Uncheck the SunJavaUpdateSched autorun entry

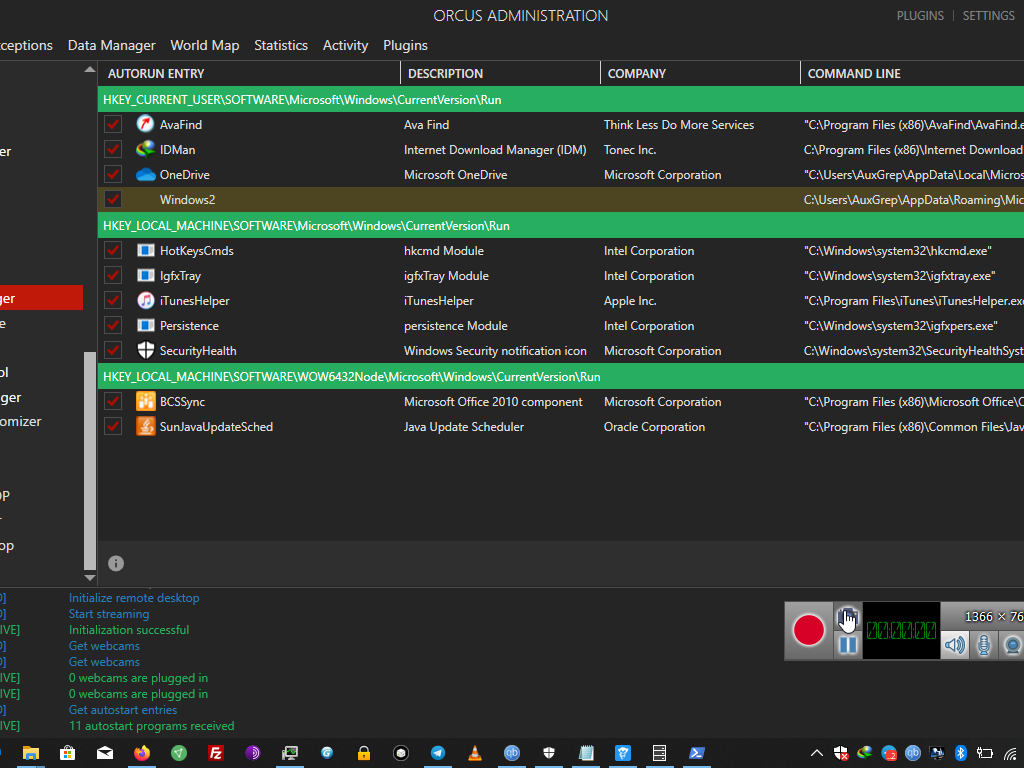[x=113, y=426]
